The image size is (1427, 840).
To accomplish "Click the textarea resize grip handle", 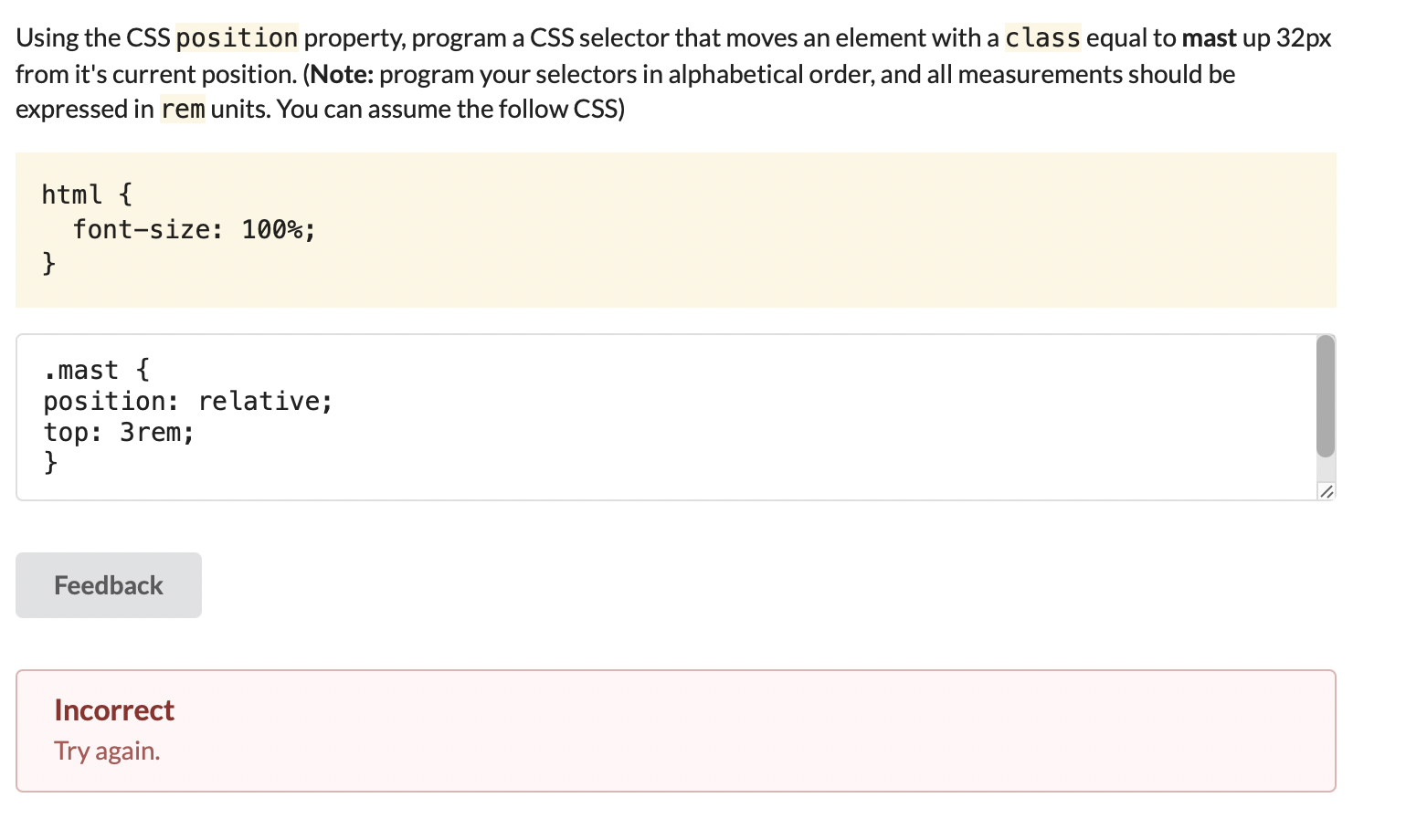I will (1327, 493).
